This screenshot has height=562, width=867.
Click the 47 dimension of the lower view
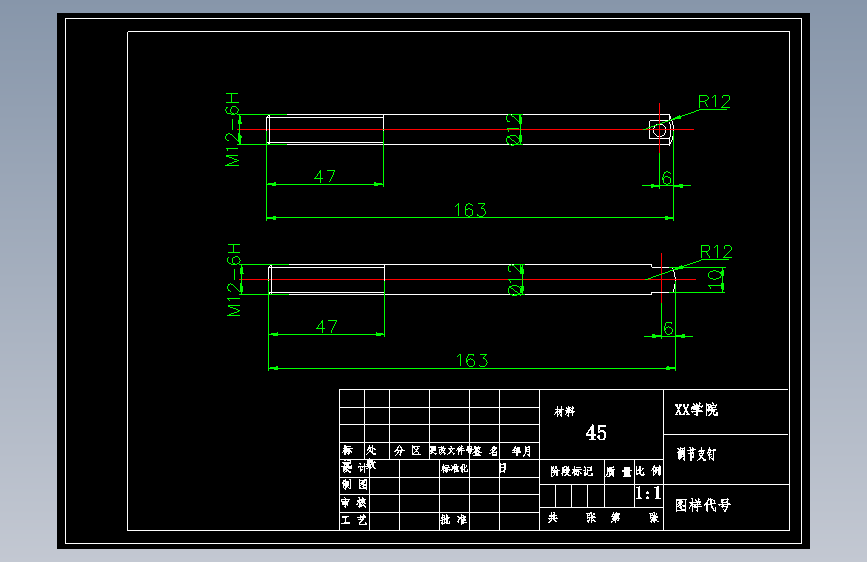[327, 326]
